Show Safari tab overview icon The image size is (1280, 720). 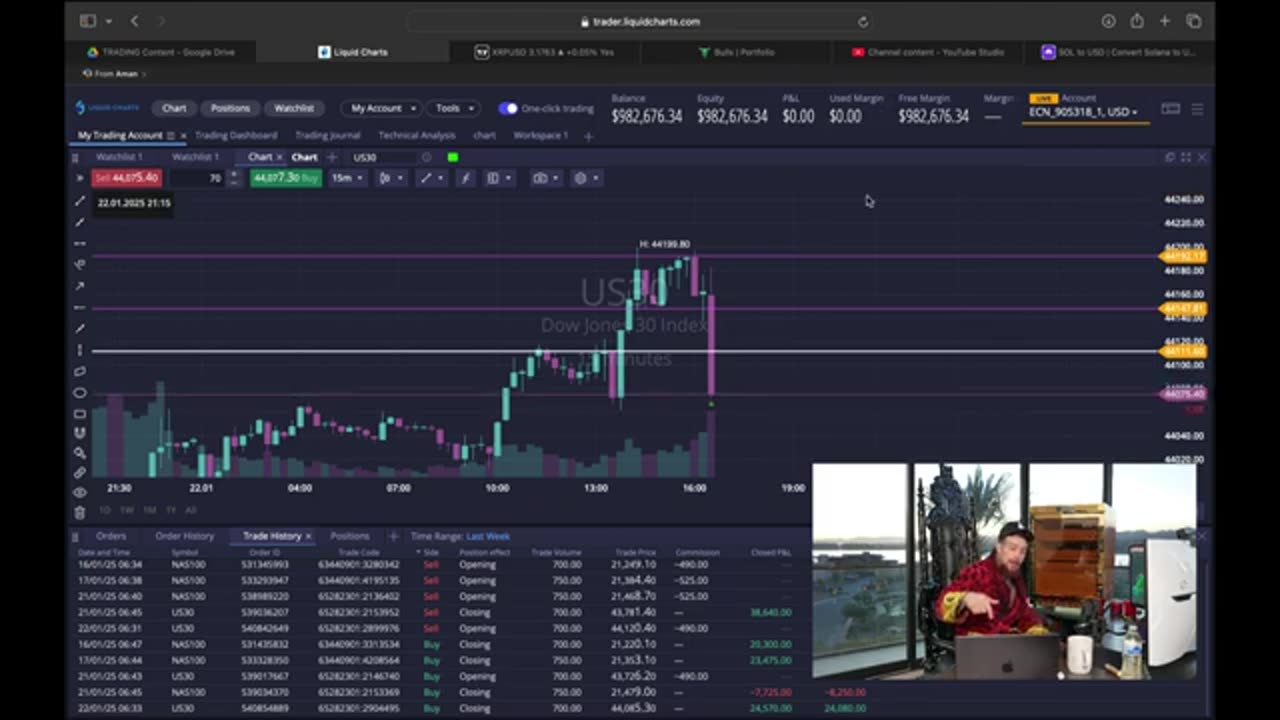[x=1194, y=21]
